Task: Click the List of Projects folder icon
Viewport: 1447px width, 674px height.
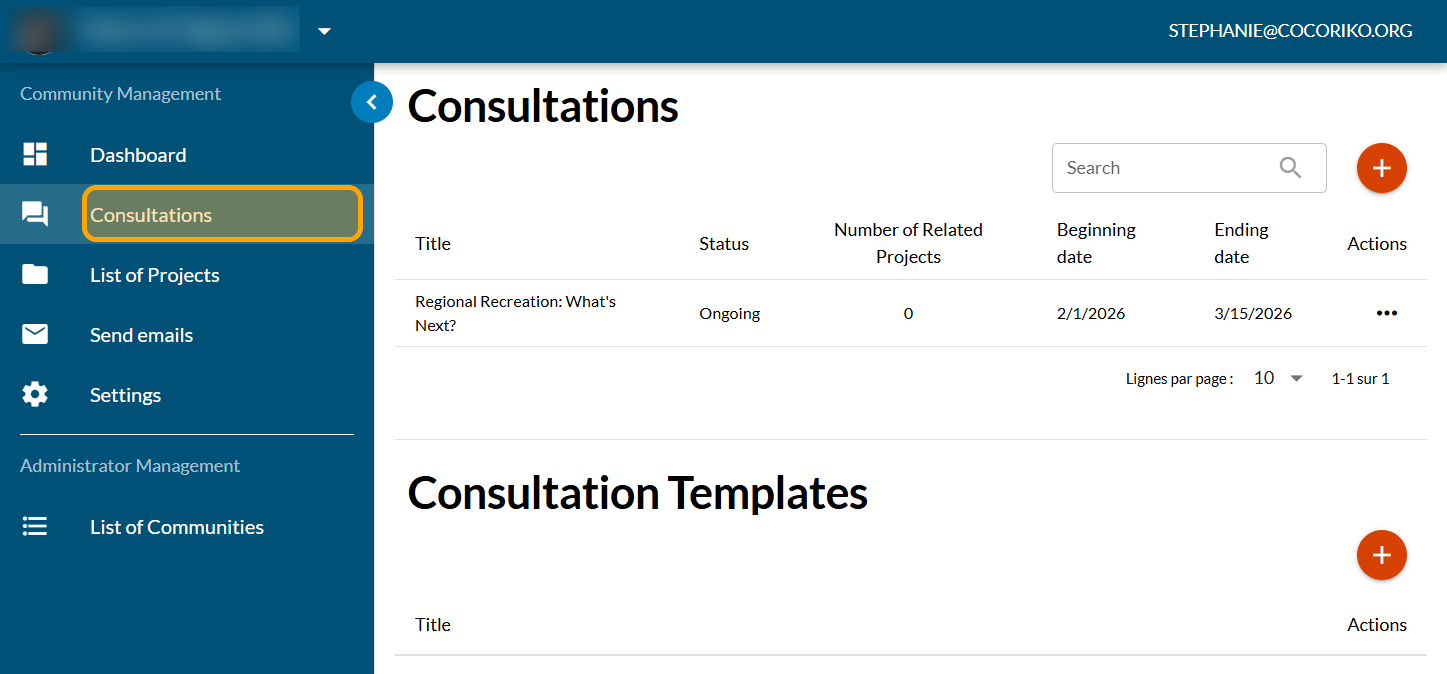Action: click(x=35, y=275)
